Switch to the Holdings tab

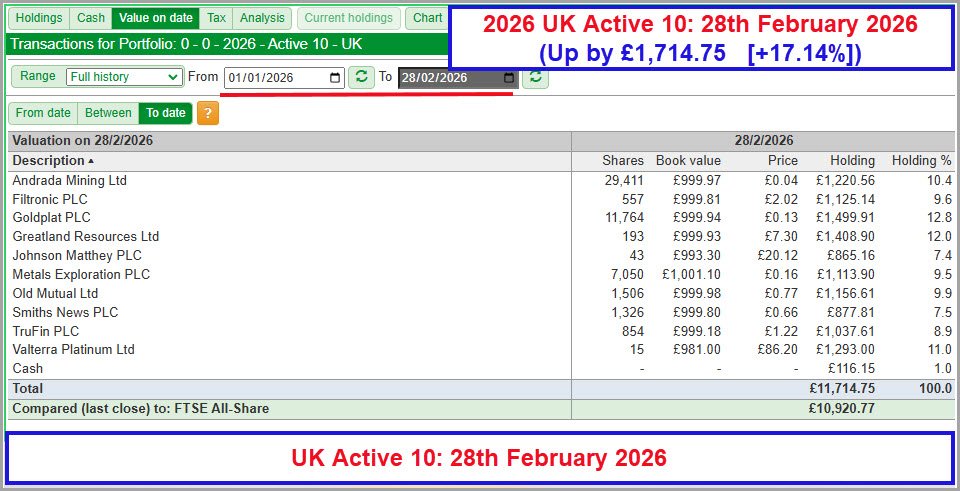click(x=39, y=18)
